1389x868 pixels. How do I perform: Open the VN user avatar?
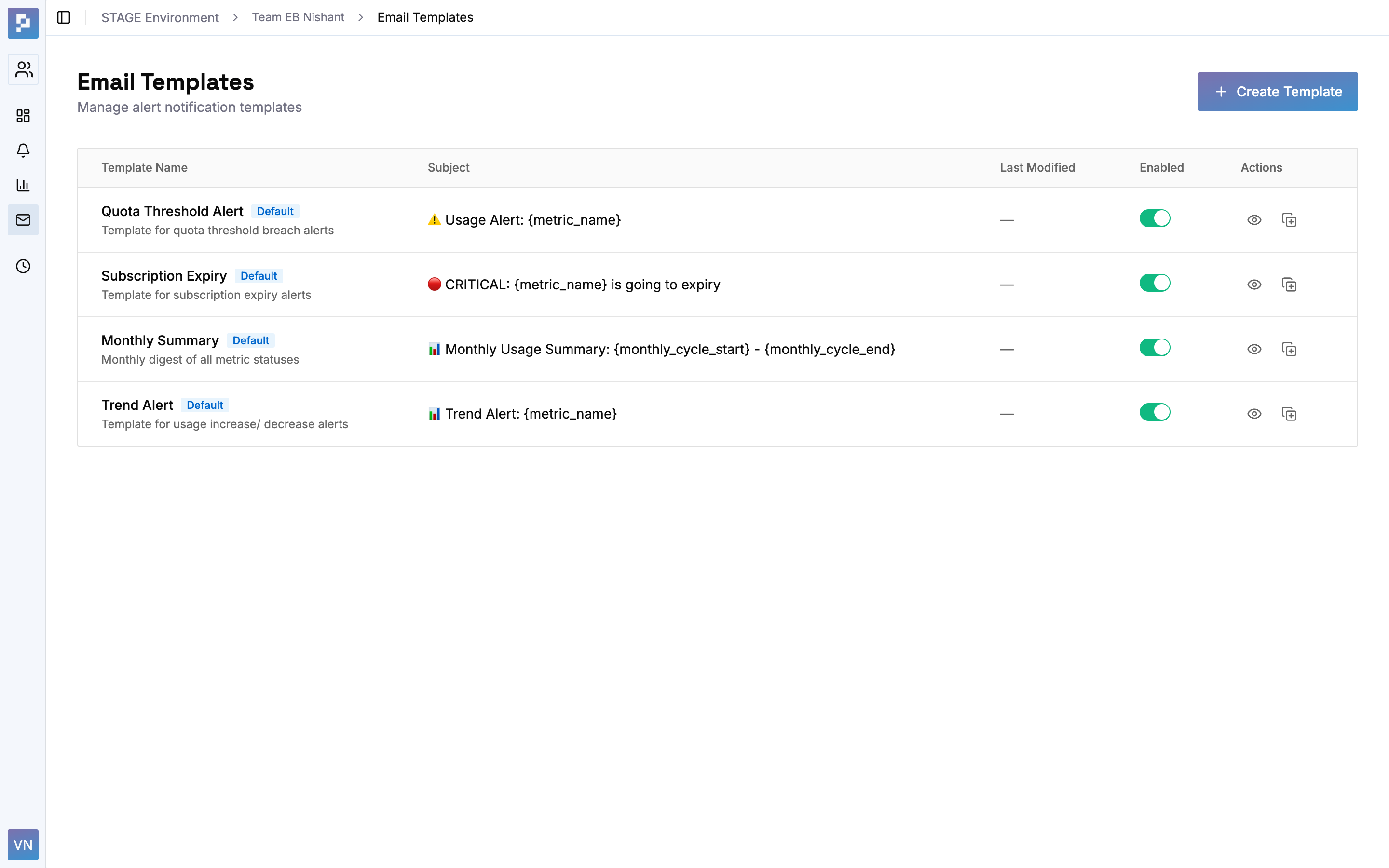click(x=23, y=844)
